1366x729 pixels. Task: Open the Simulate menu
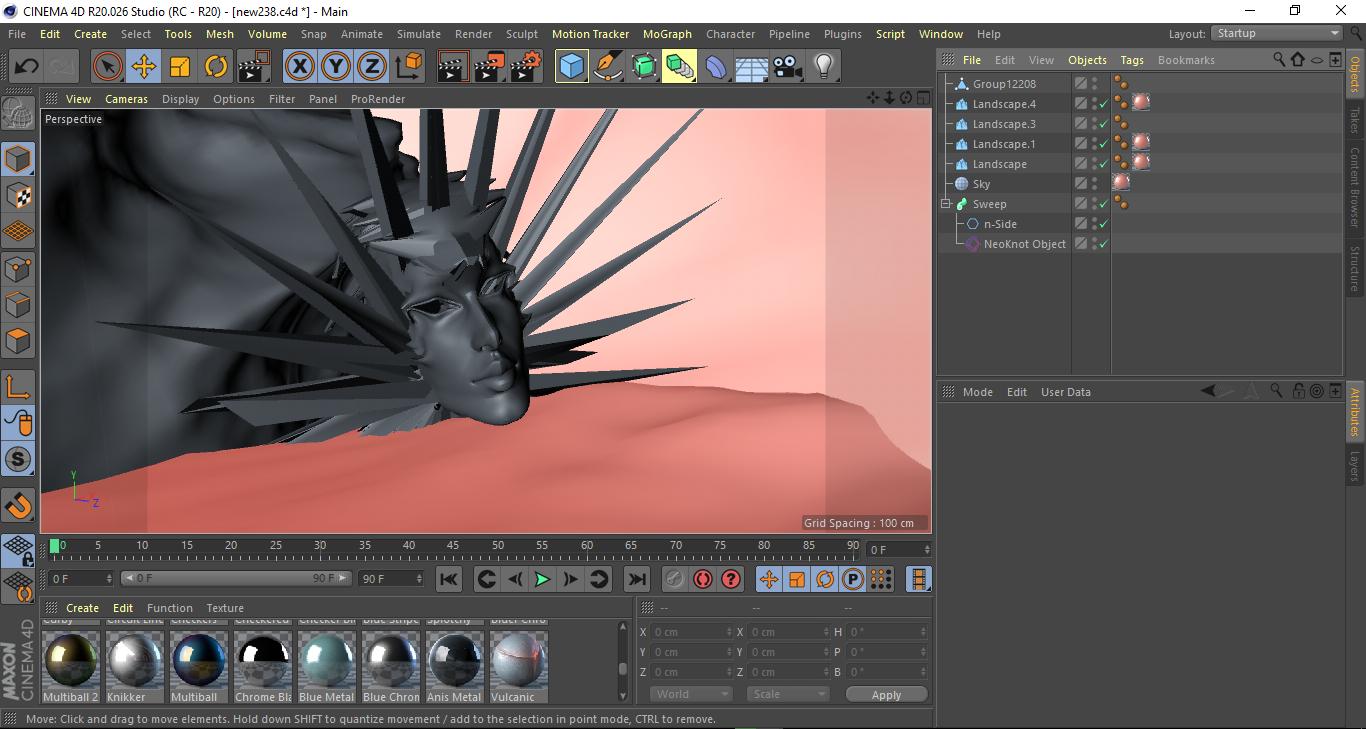[x=419, y=34]
